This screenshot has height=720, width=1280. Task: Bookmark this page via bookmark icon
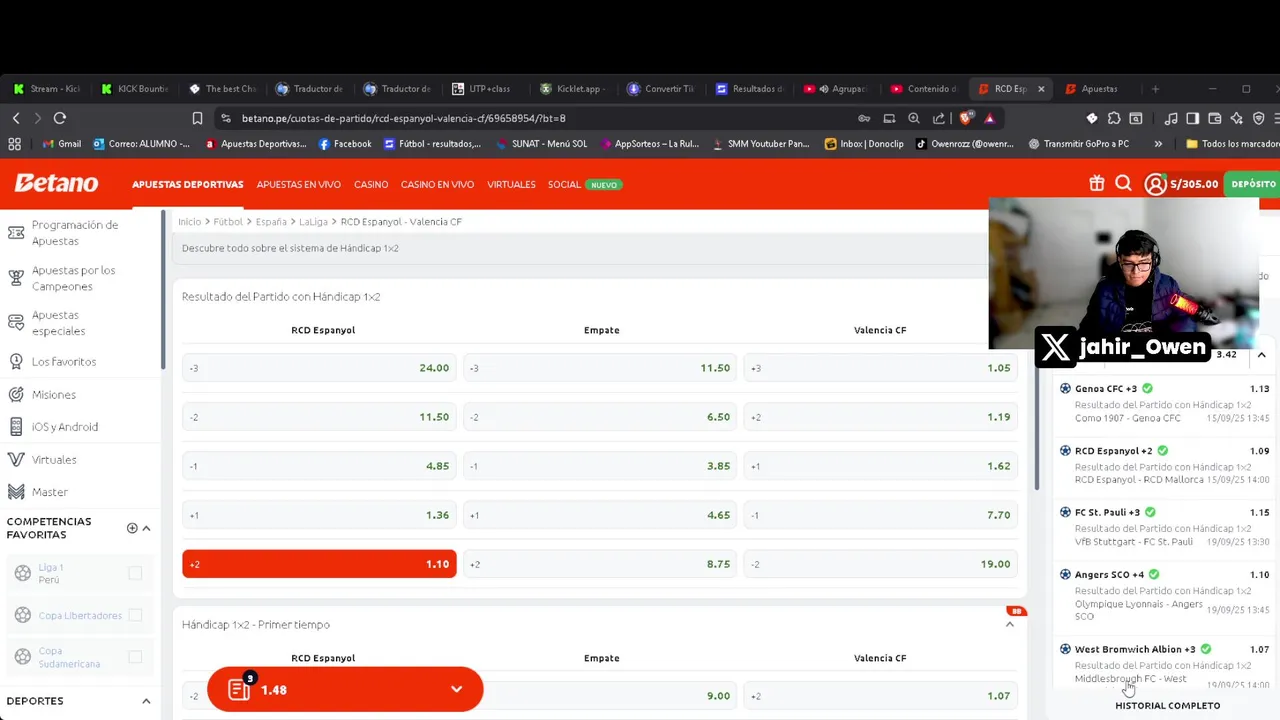(x=197, y=118)
